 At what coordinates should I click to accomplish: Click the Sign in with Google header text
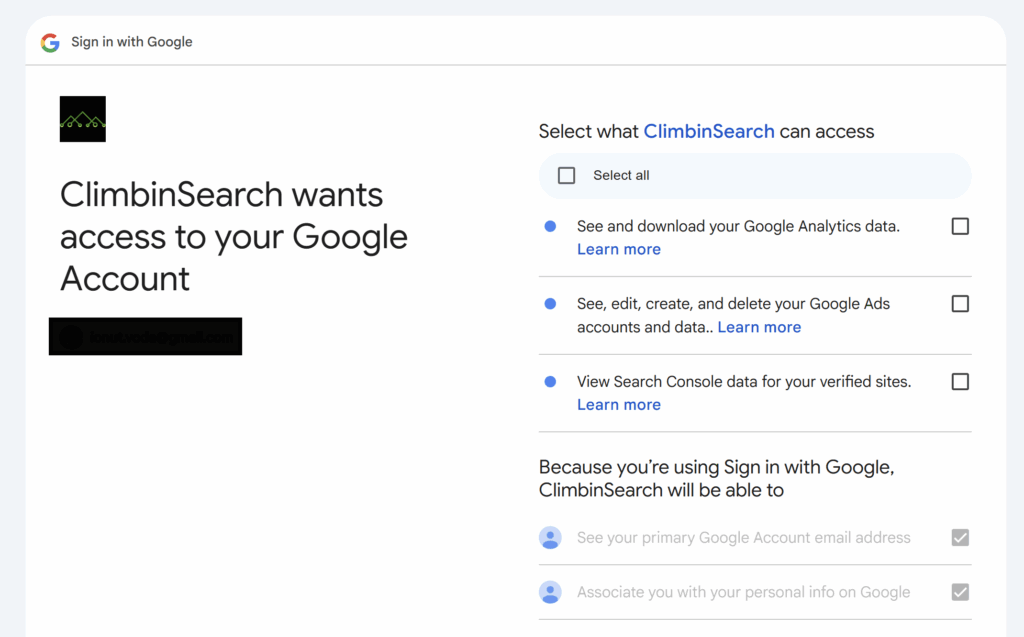pos(131,42)
